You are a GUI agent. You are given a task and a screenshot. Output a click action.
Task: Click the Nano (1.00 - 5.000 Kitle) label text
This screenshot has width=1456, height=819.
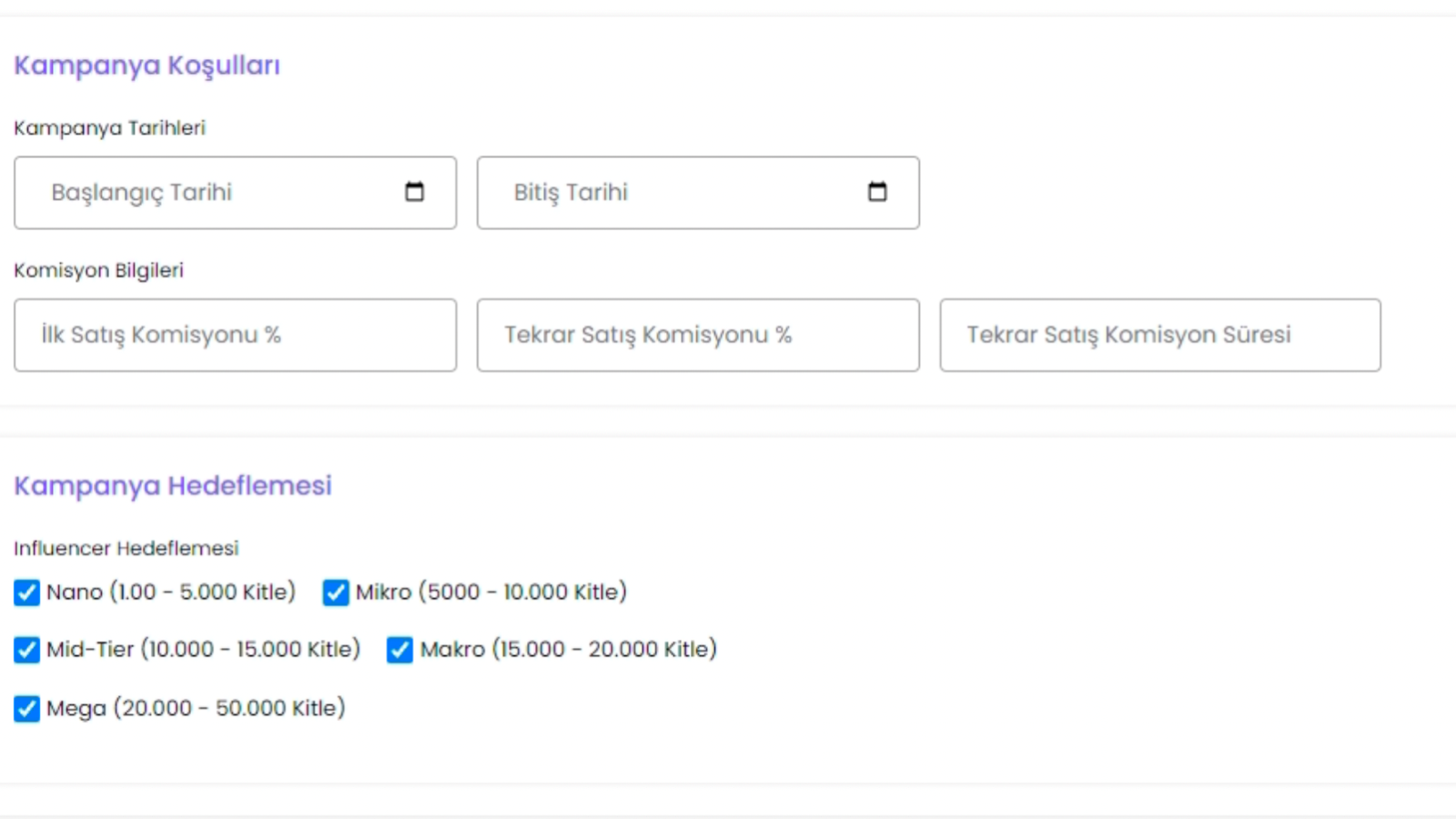(171, 592)
